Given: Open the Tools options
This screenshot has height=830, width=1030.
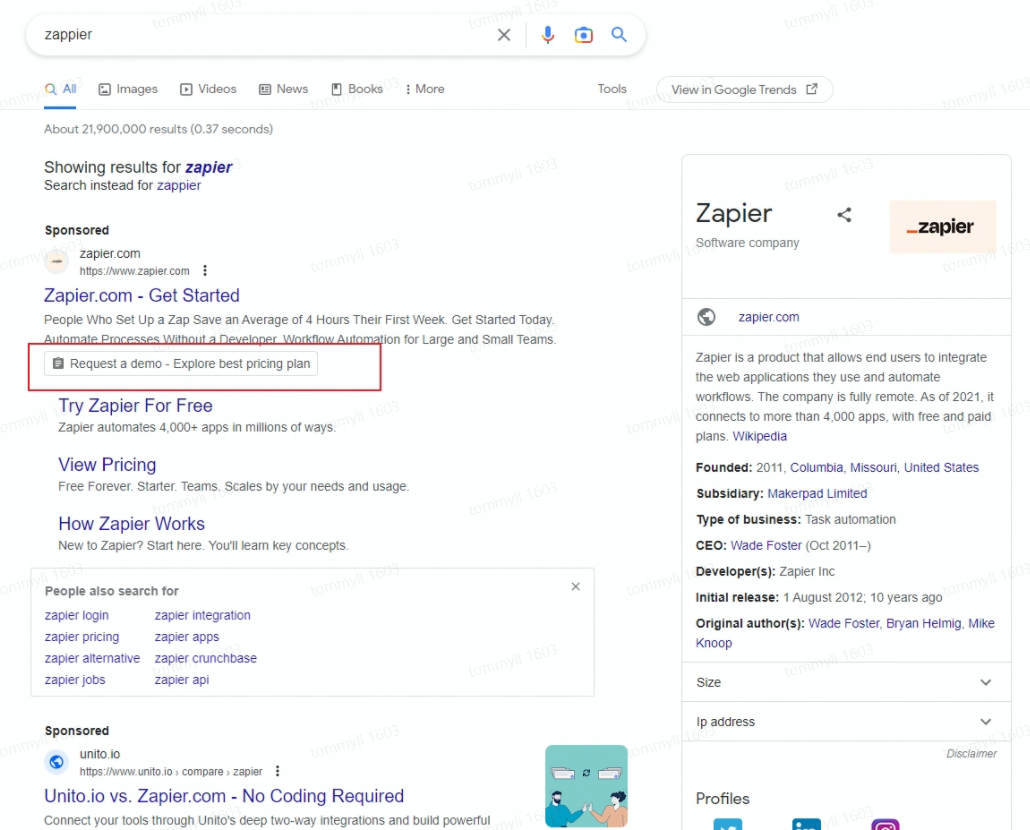Looking at the screenshot, I should 612,89.
